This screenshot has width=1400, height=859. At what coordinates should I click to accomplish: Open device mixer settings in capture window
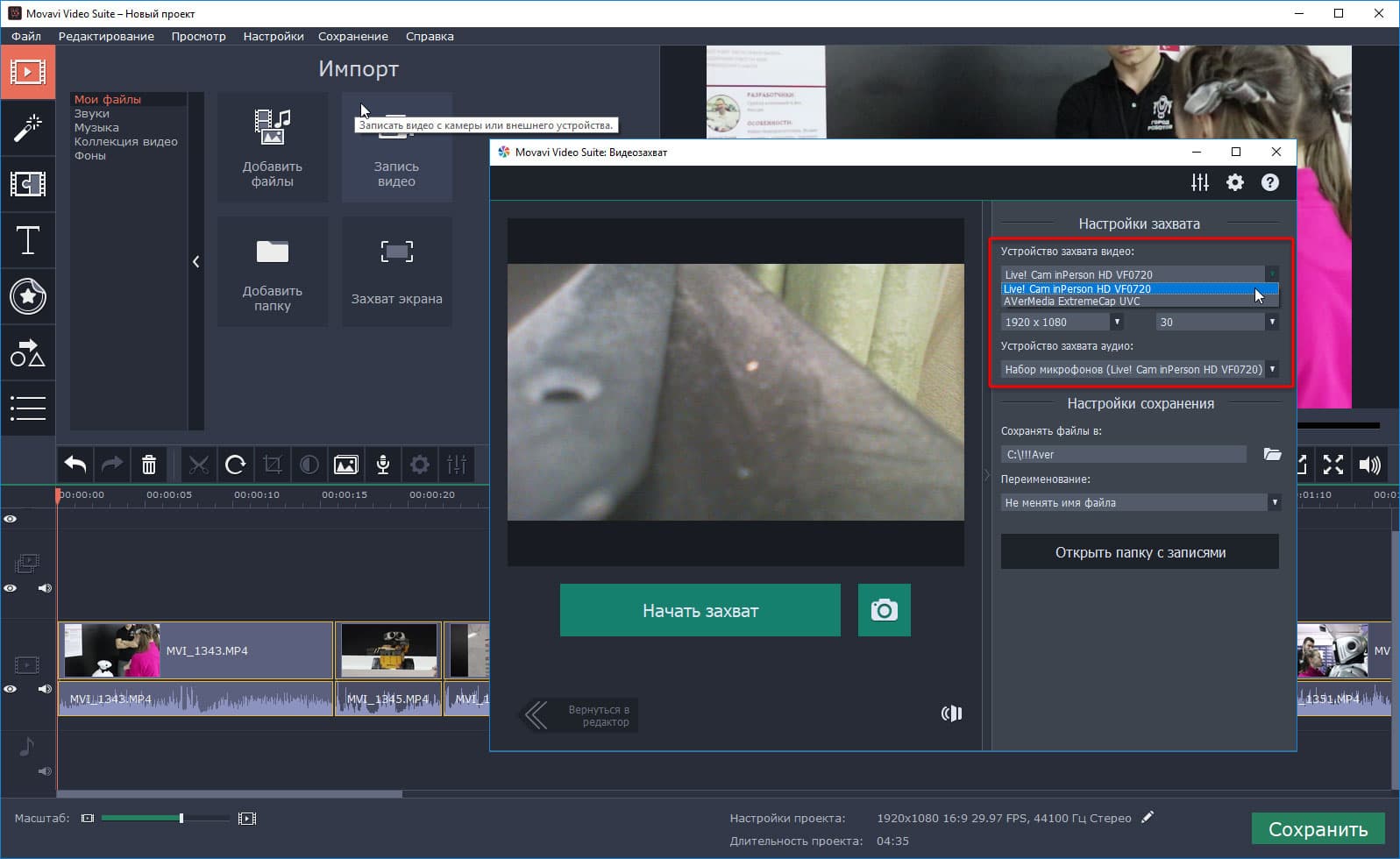(1200, 182)
